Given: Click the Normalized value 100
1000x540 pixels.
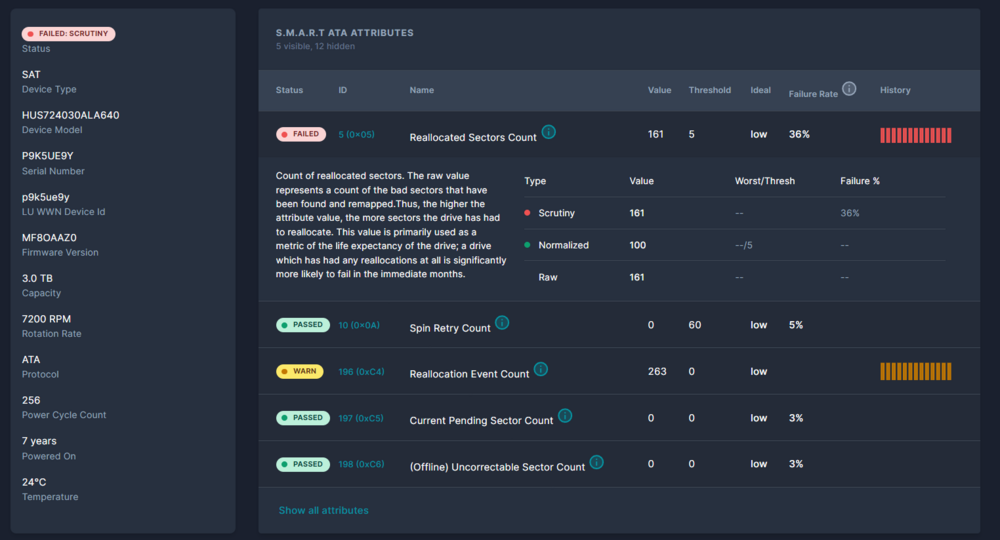Looking at the screenshot, I should pos(638,245).
